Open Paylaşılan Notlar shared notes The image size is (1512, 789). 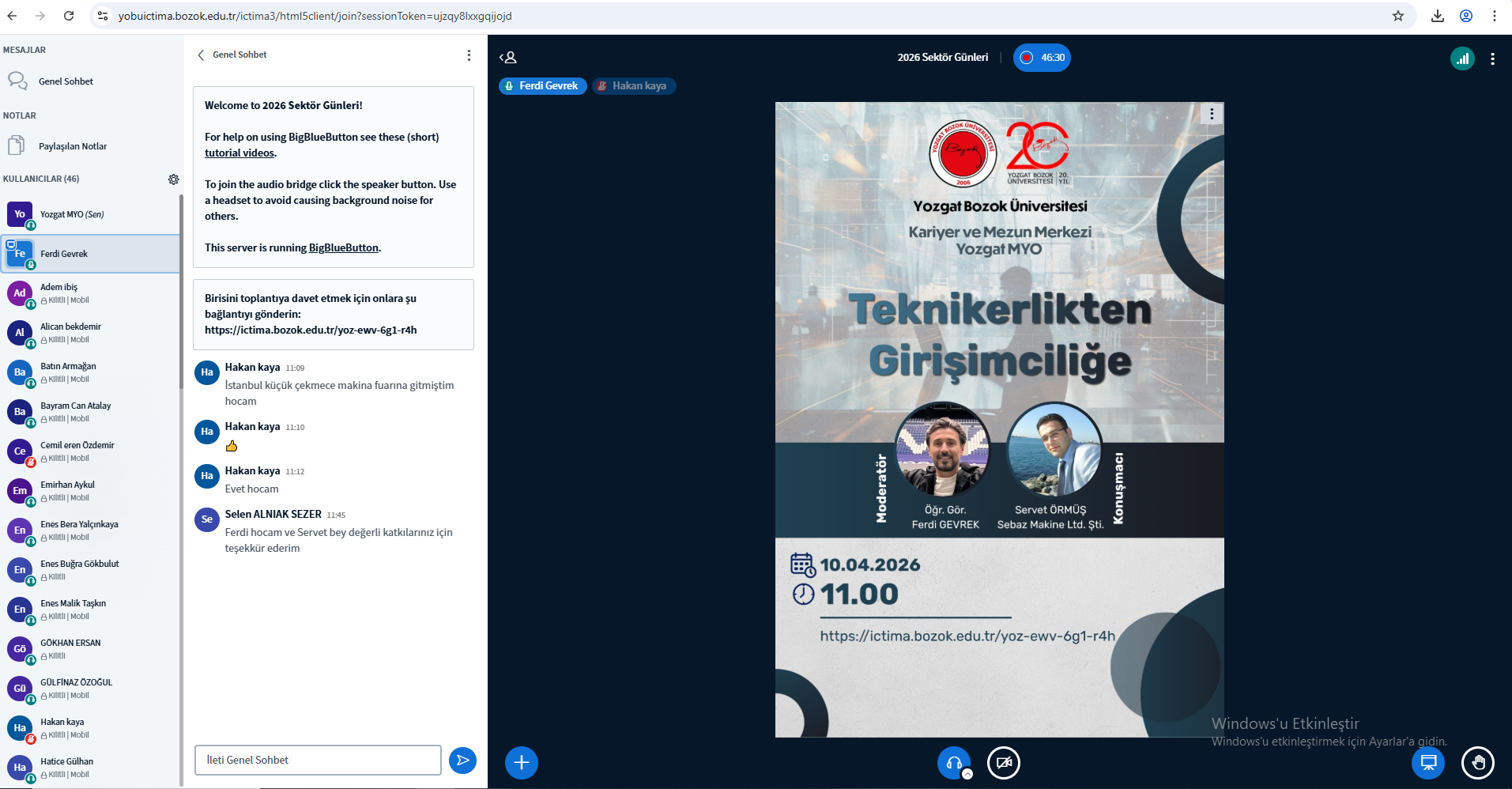(x=72, y=146)
